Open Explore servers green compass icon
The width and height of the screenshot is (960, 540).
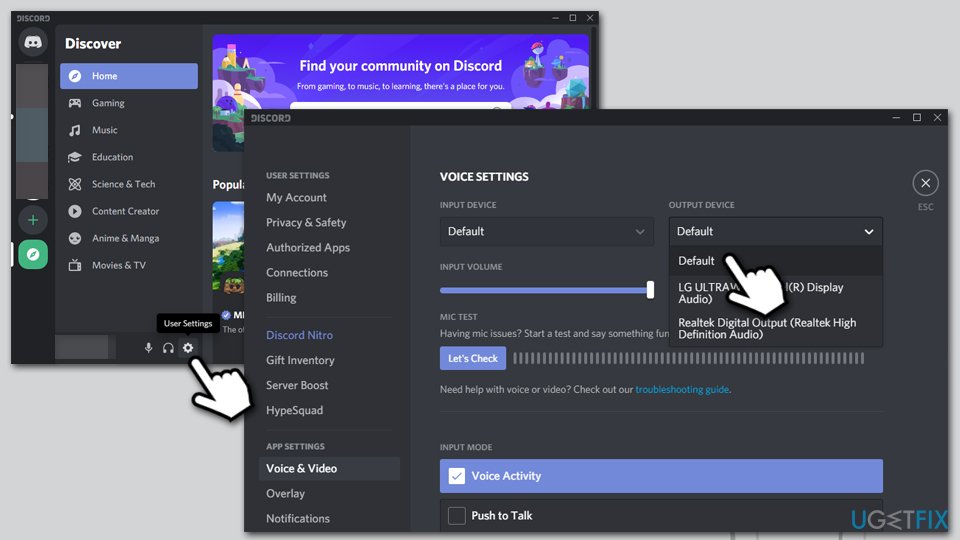tap(33, 255)
